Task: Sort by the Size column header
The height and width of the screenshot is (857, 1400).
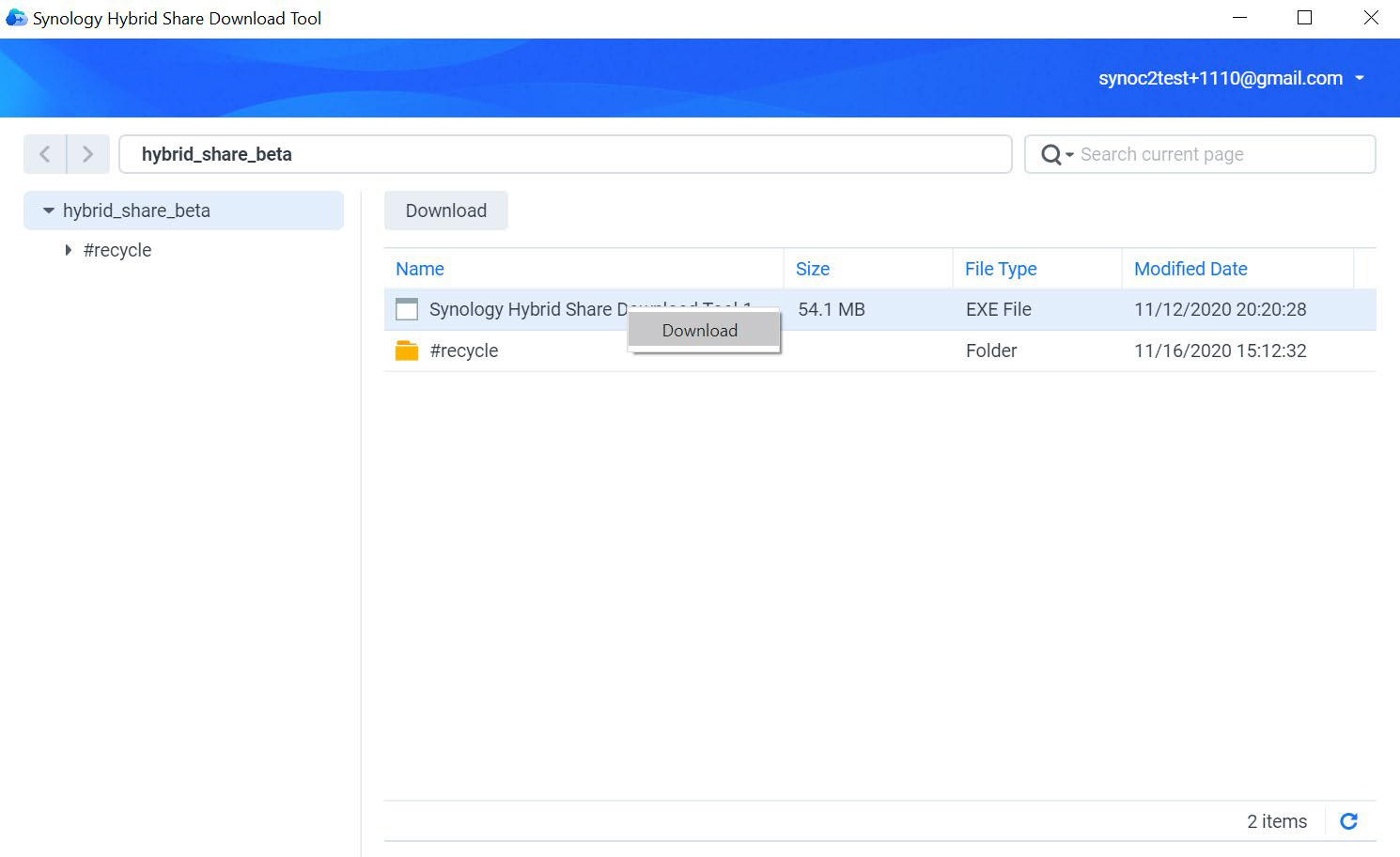Action: [x=813, y=269]
